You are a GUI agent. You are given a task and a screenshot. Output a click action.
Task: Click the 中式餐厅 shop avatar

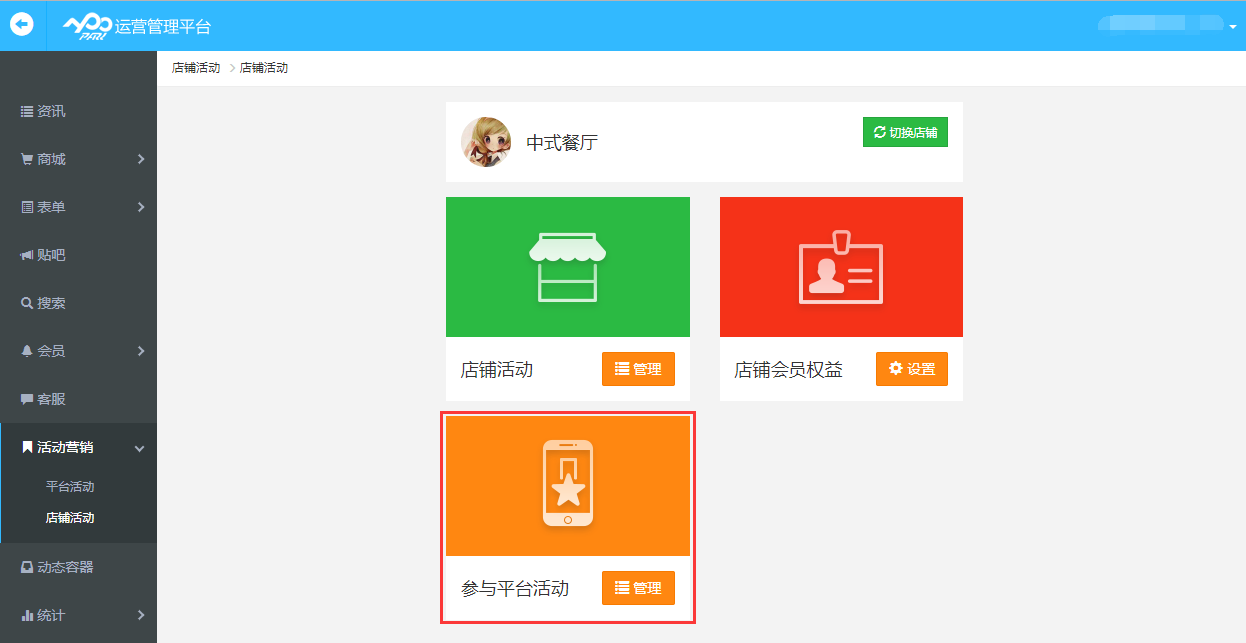[x=486, y=142]
